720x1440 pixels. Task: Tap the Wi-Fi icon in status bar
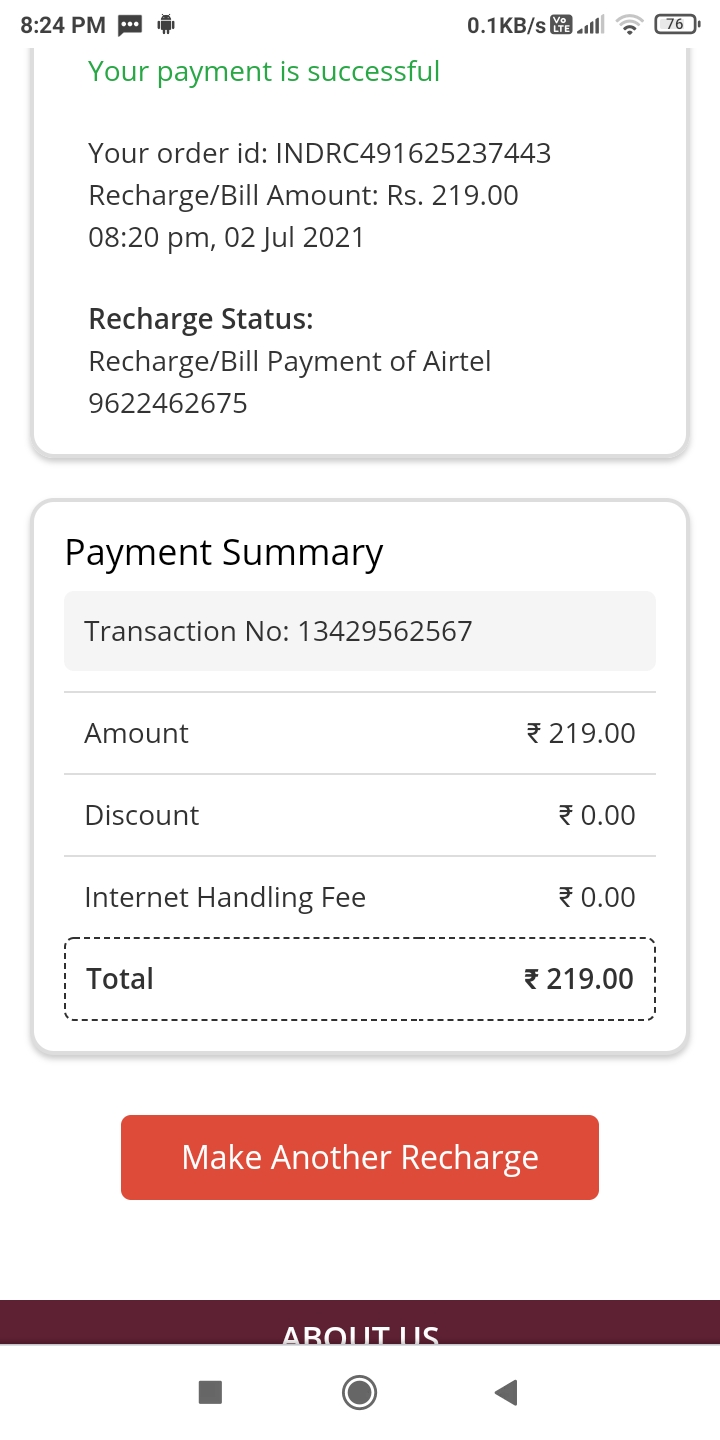629,26
